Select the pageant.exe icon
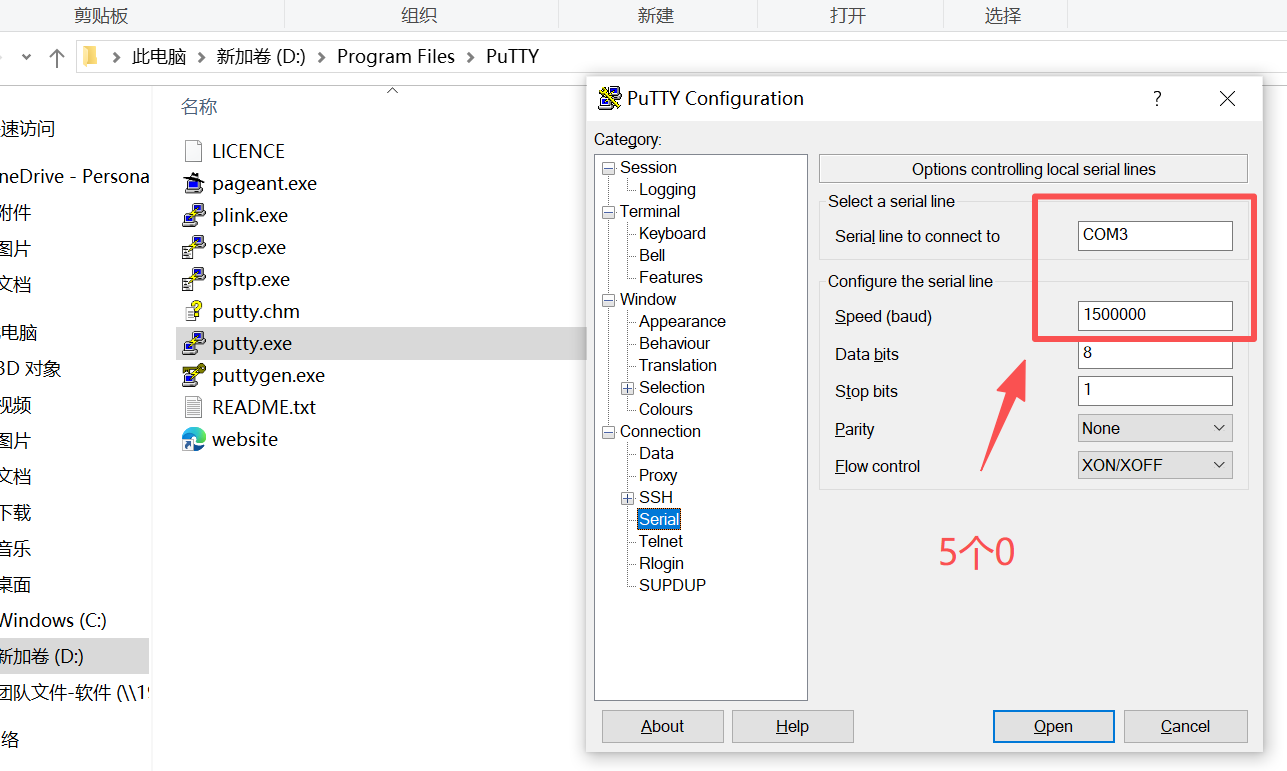Screen dimensions: 1287x771 pyautogui.click(x=193, y=183)
